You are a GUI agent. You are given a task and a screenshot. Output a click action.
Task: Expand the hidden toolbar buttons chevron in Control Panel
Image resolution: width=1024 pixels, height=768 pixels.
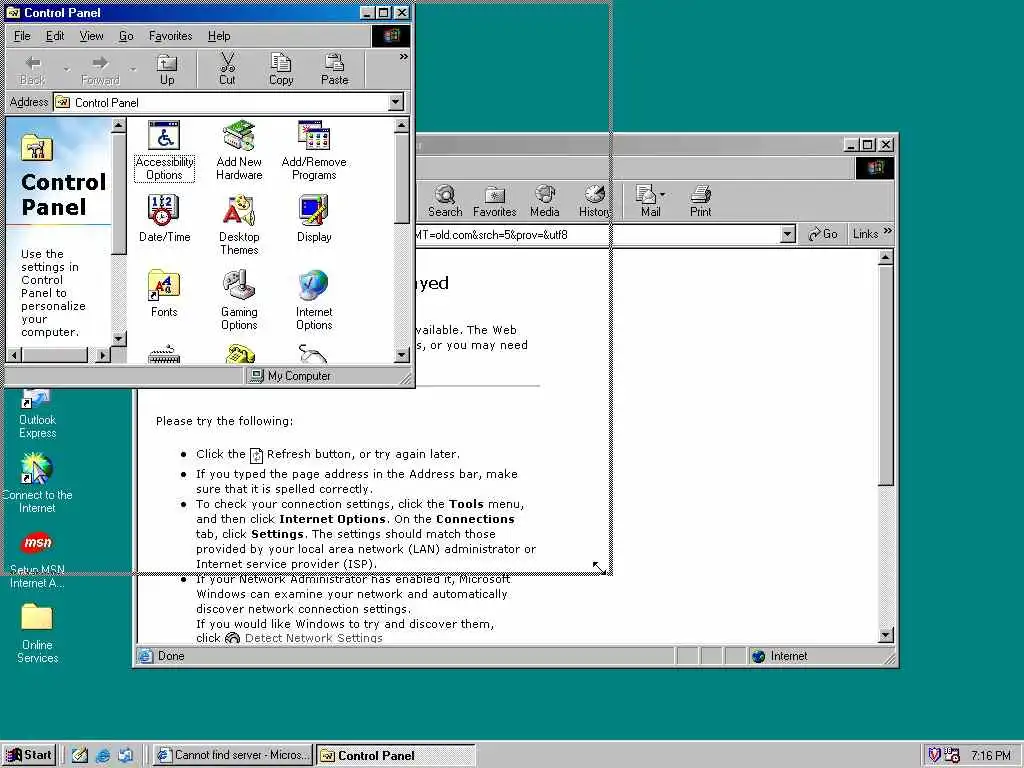[x=404, y=57]
